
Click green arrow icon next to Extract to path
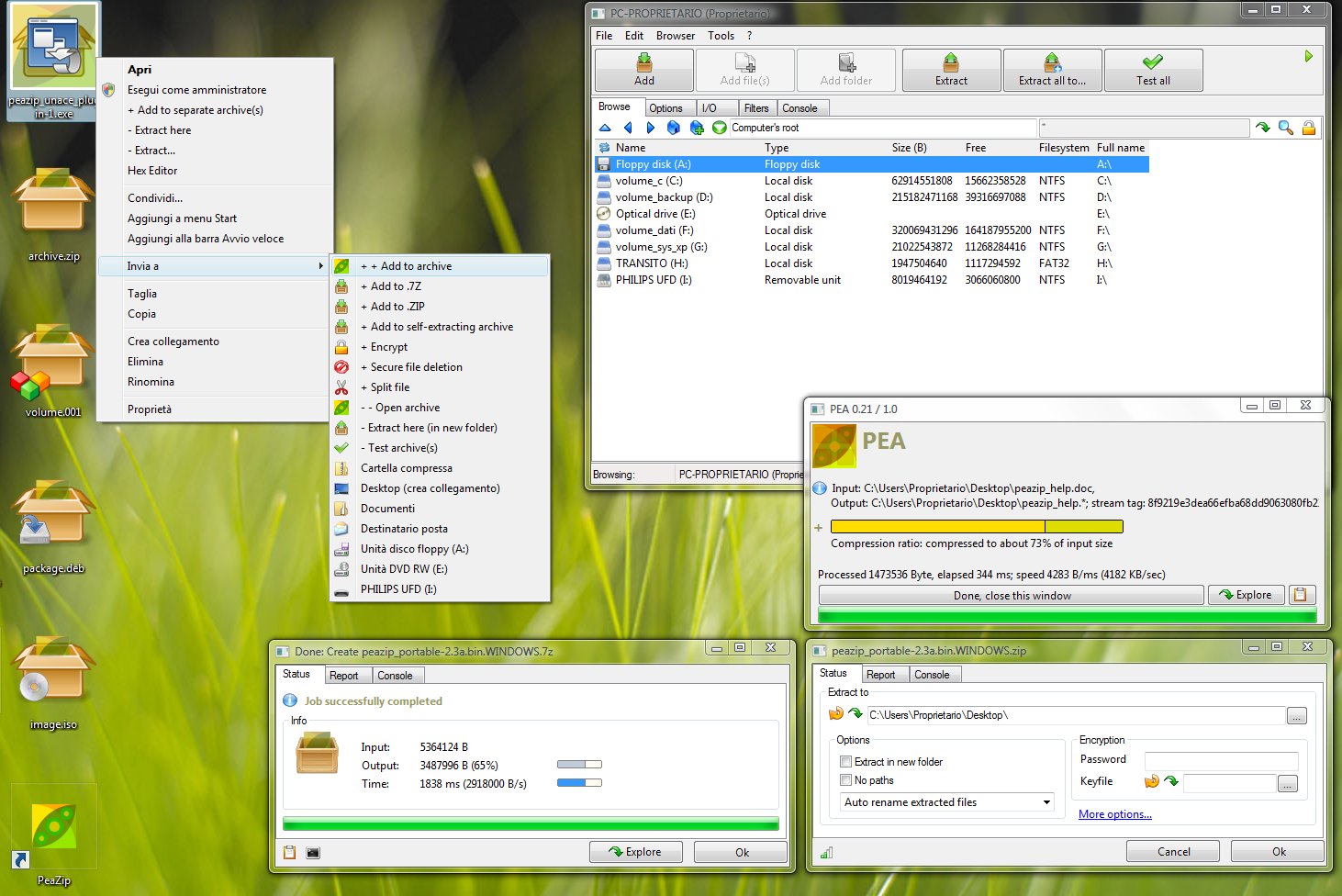coord(856,714)
